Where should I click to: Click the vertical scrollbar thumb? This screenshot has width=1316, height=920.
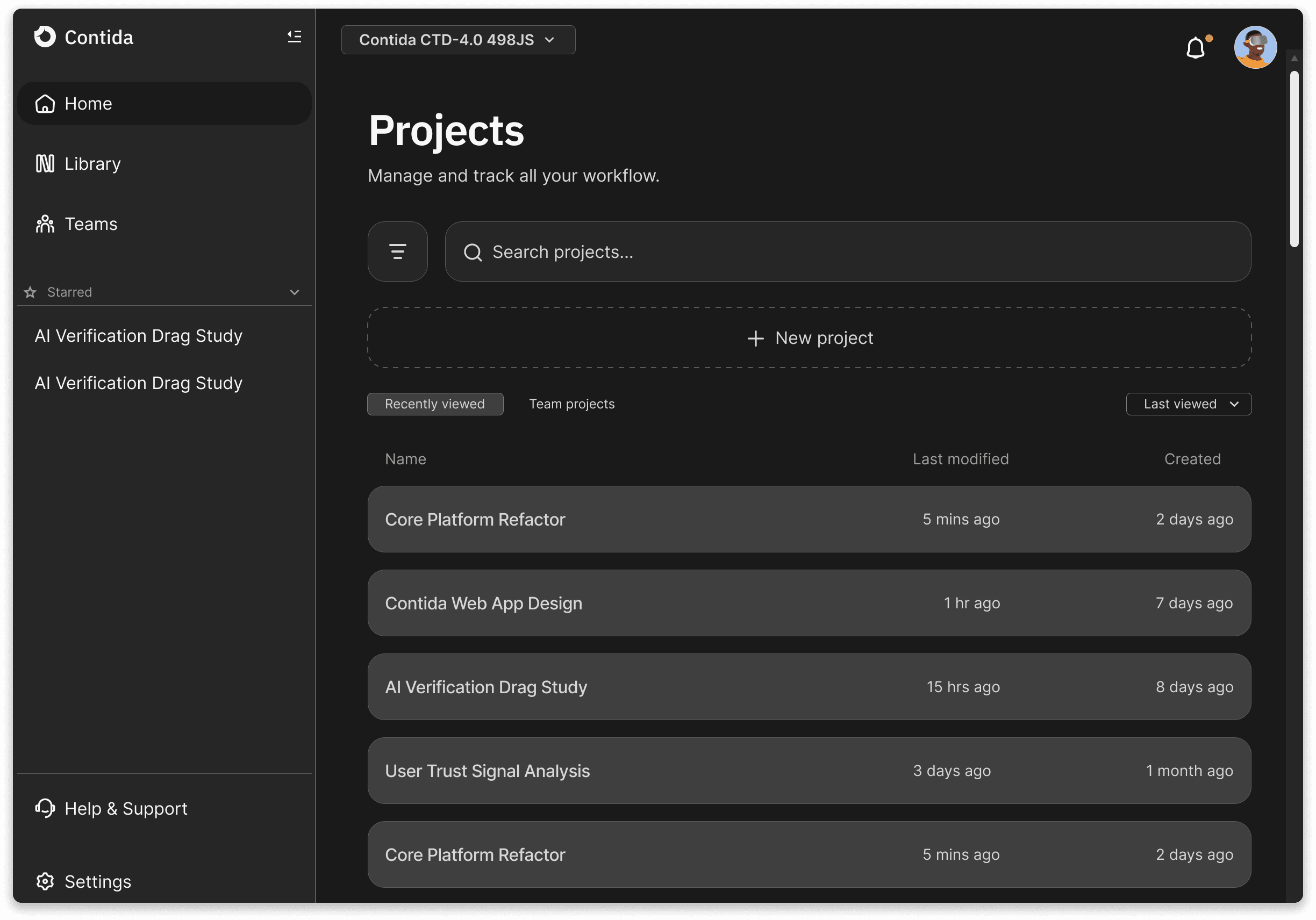(1293, 159)
